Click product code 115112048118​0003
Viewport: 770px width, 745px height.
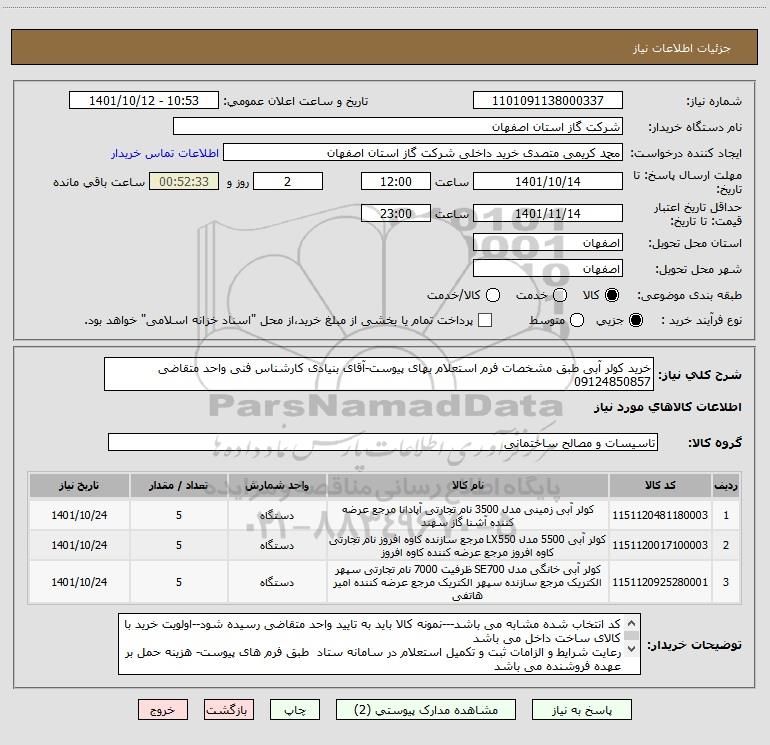(660, 515)
